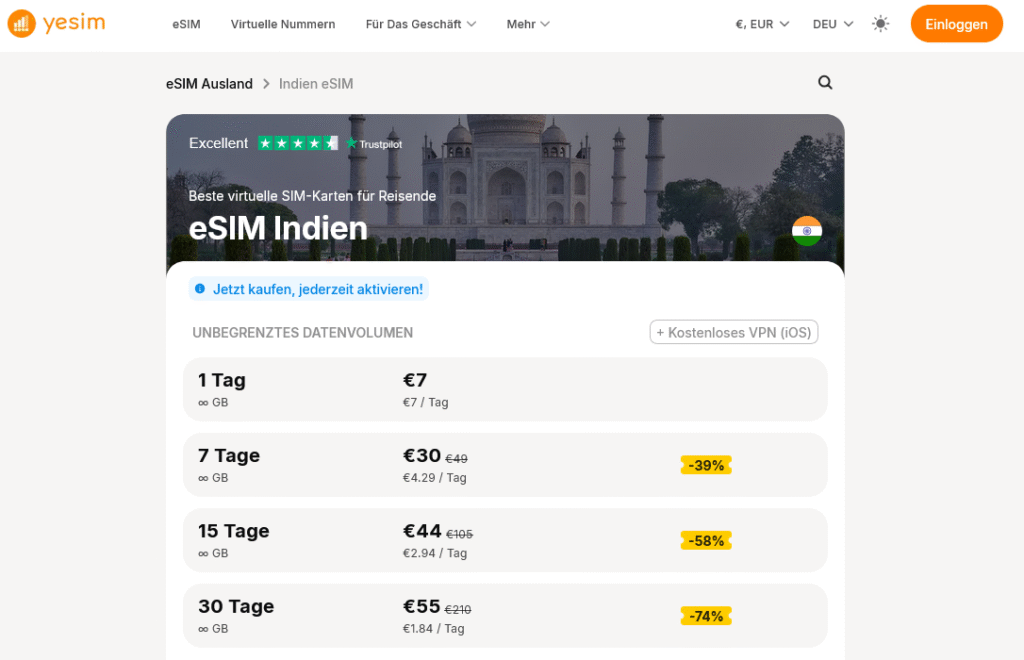Click the Yesim logo

56,23
